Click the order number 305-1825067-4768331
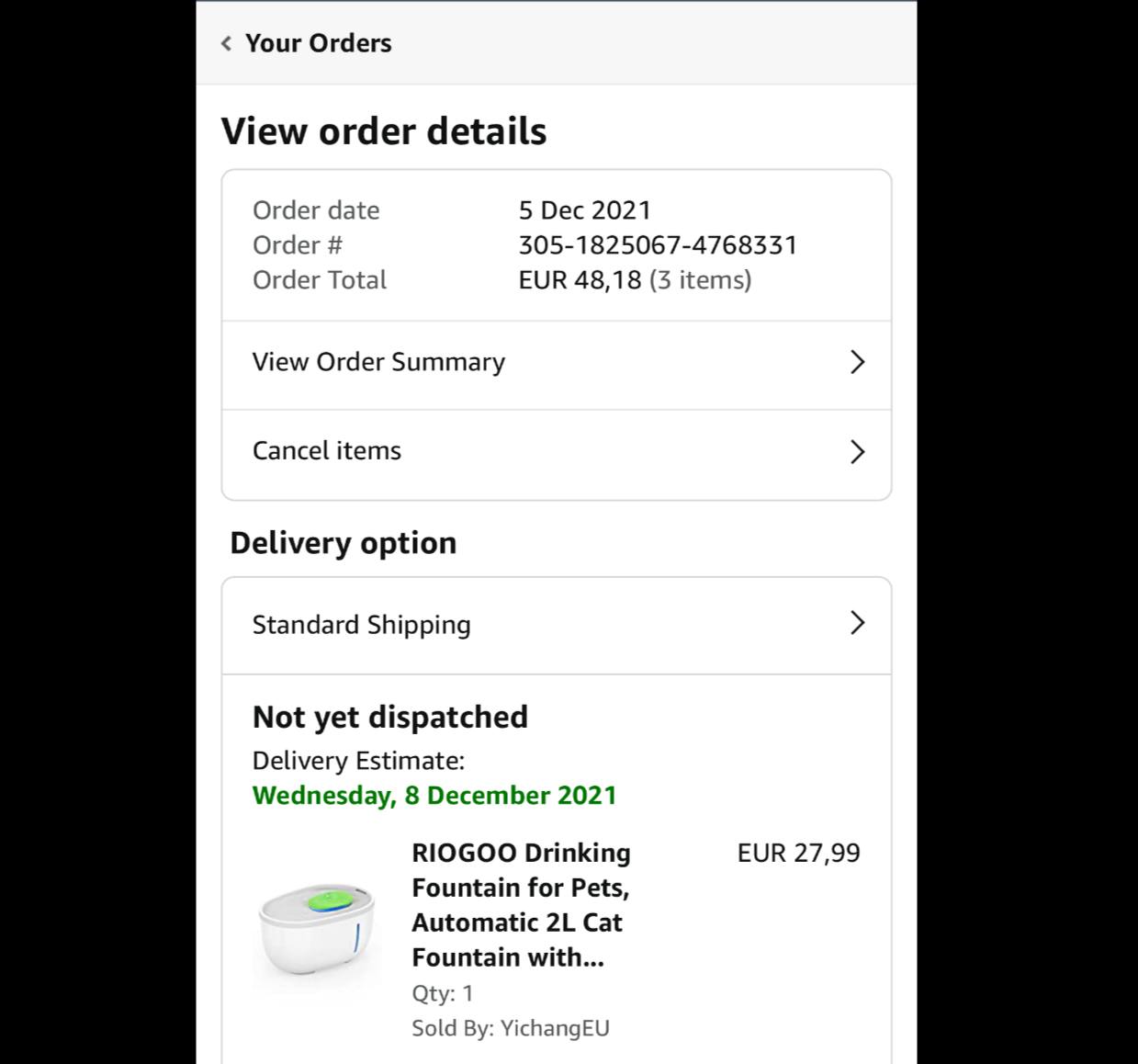Screen dimensions: 1138x1064 658,245
